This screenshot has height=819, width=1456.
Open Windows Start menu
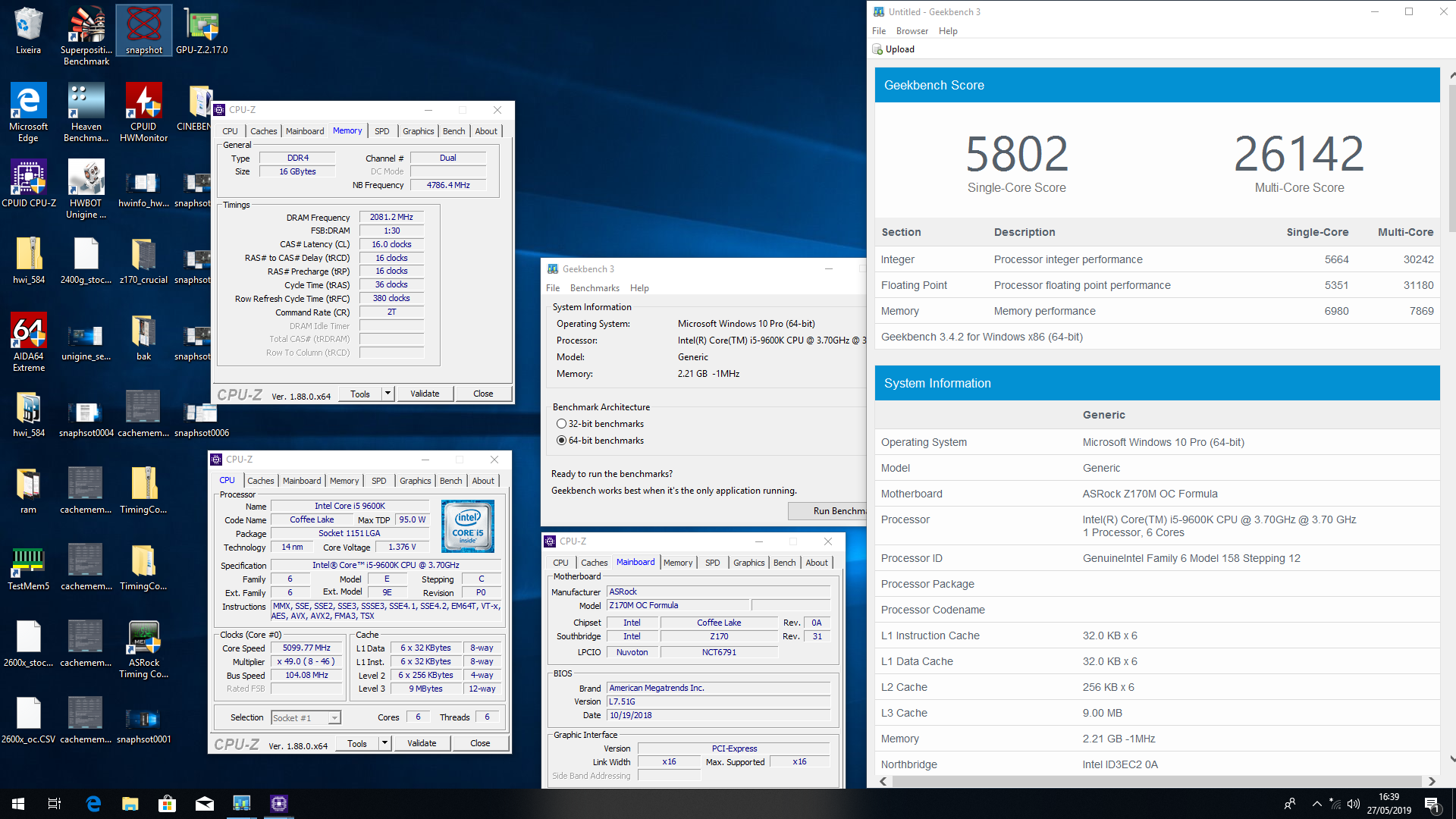point(18,804)
